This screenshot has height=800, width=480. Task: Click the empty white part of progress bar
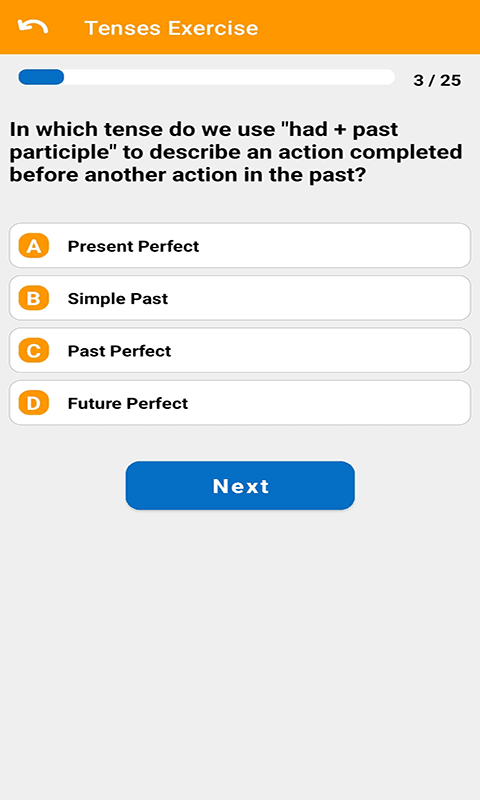230,77
